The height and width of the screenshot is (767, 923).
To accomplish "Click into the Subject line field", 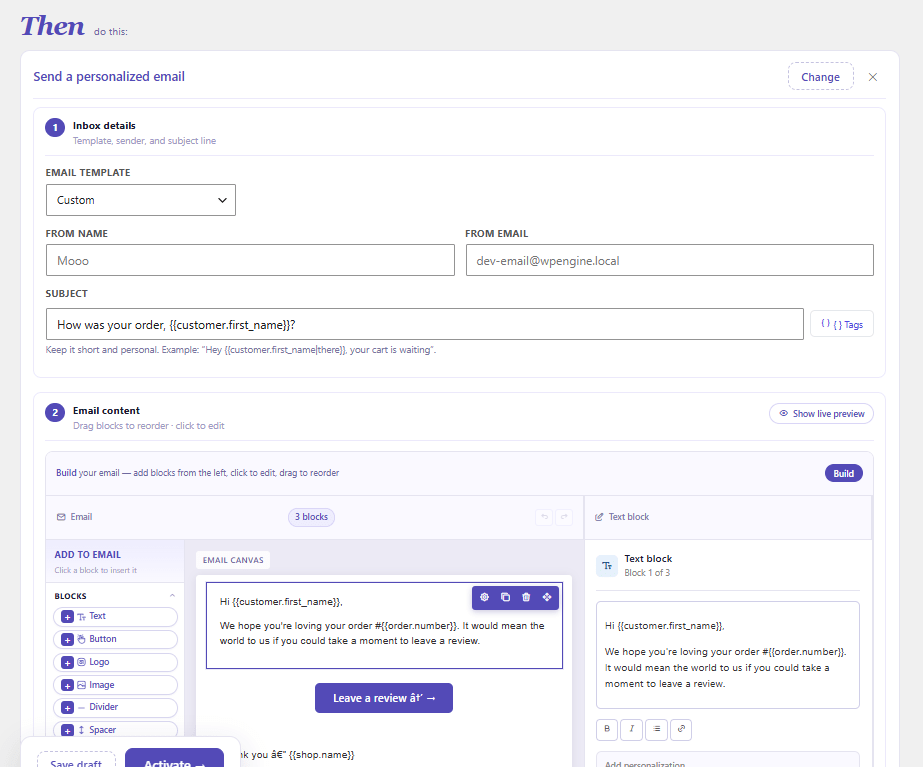I will coord(424,324).
